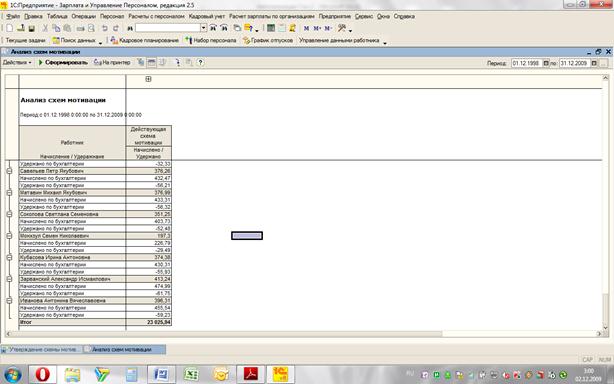Click the На принтер button
The width and height of the screenshot is (614, 384).
pyautogui.click(x=112, y=62)
